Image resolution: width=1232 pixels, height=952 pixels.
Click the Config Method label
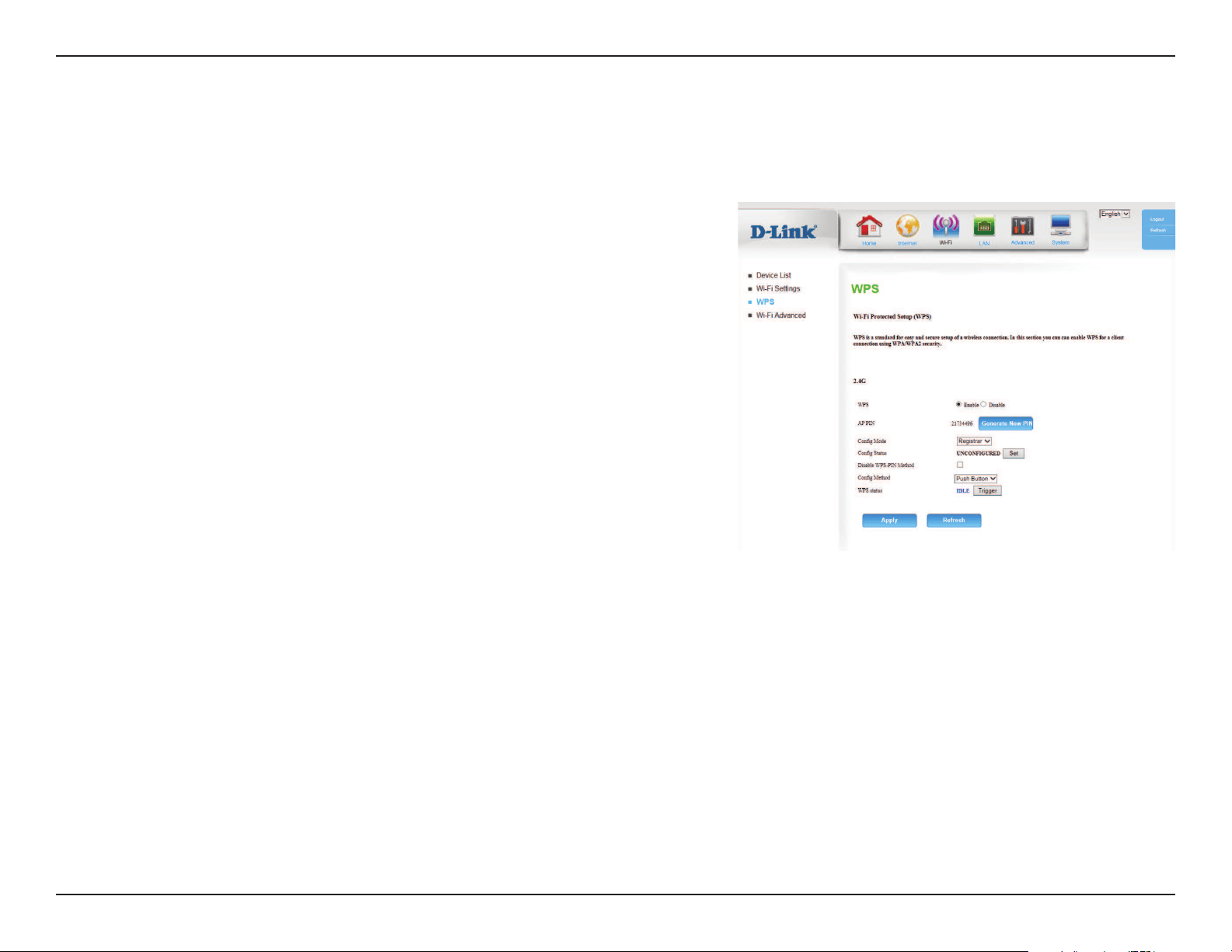coord(874,478)
